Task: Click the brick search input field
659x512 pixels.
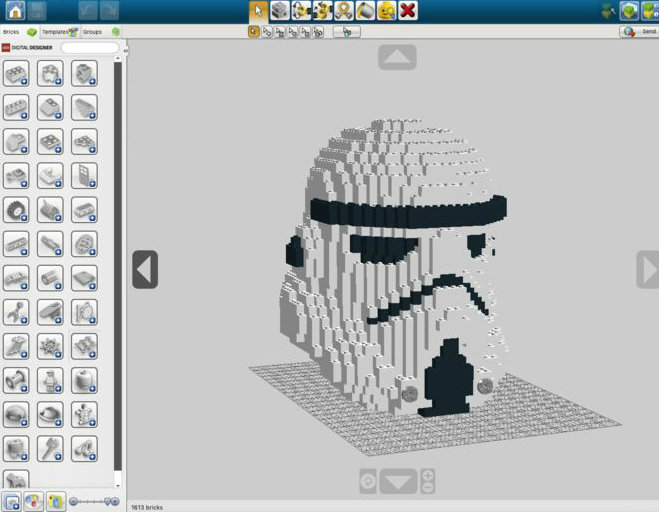Action: [90, 48]
